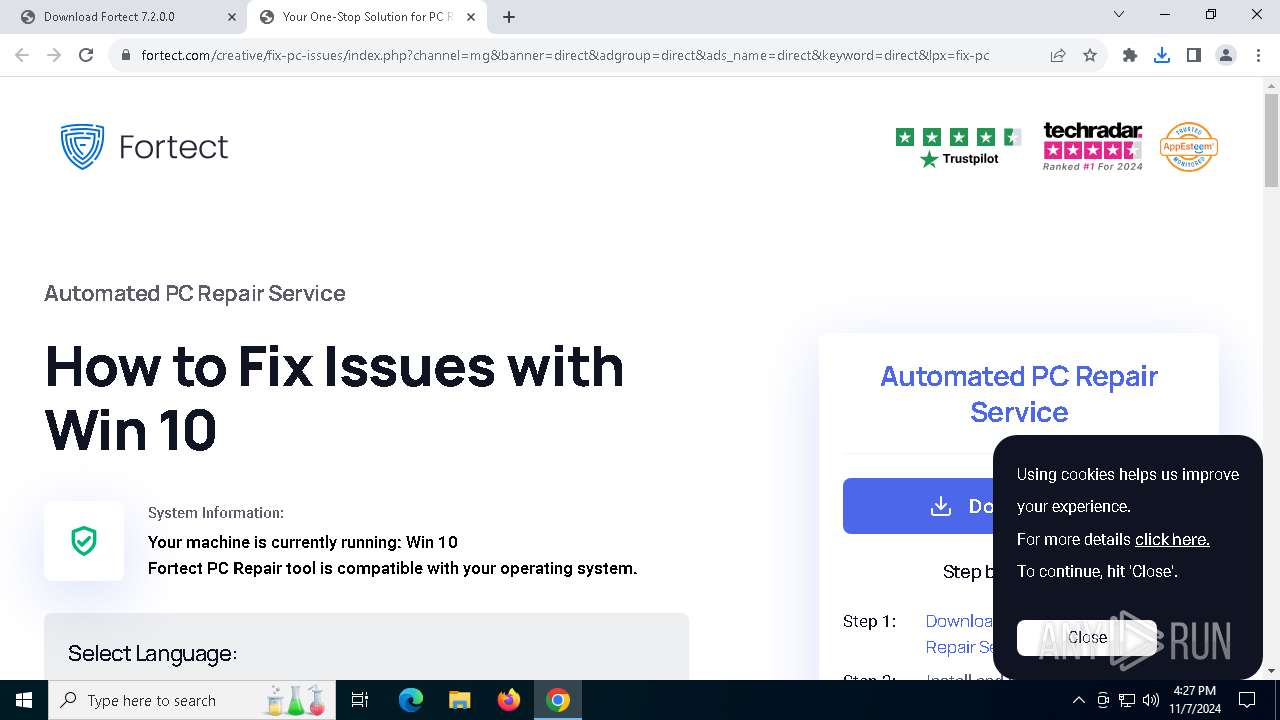Click 'How to Fix Issues with Win 10' heading
Image resolution: width=1280 pixels, height=720 pixels.
[x=334, y=398]
